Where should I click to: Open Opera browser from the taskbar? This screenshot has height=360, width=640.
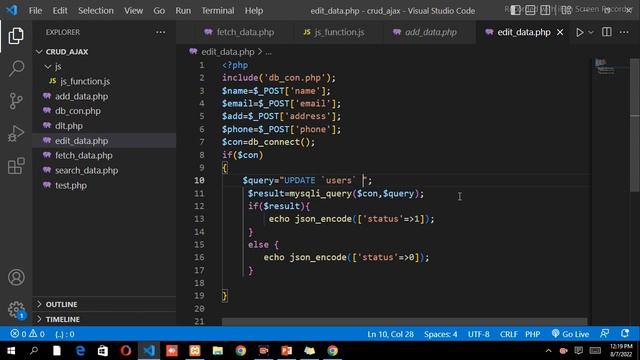126,351
